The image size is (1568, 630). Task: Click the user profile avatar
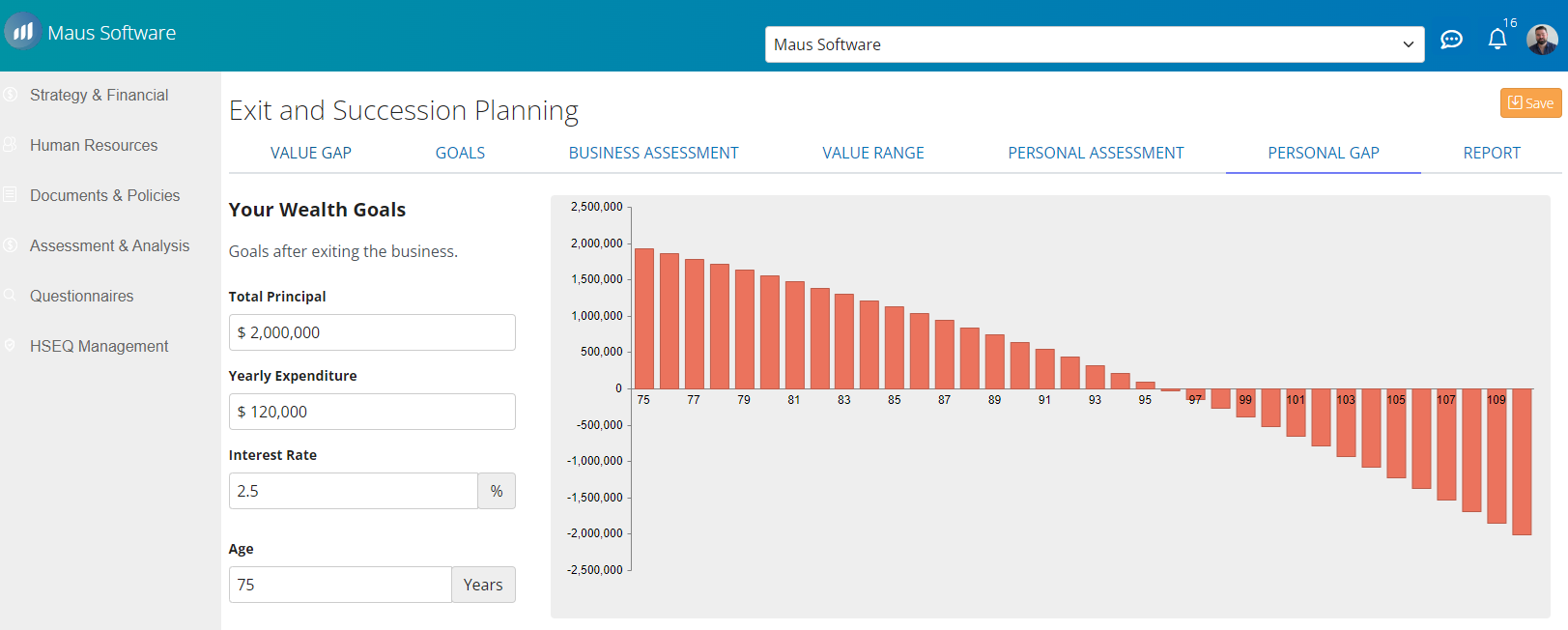coord(1541,40)
